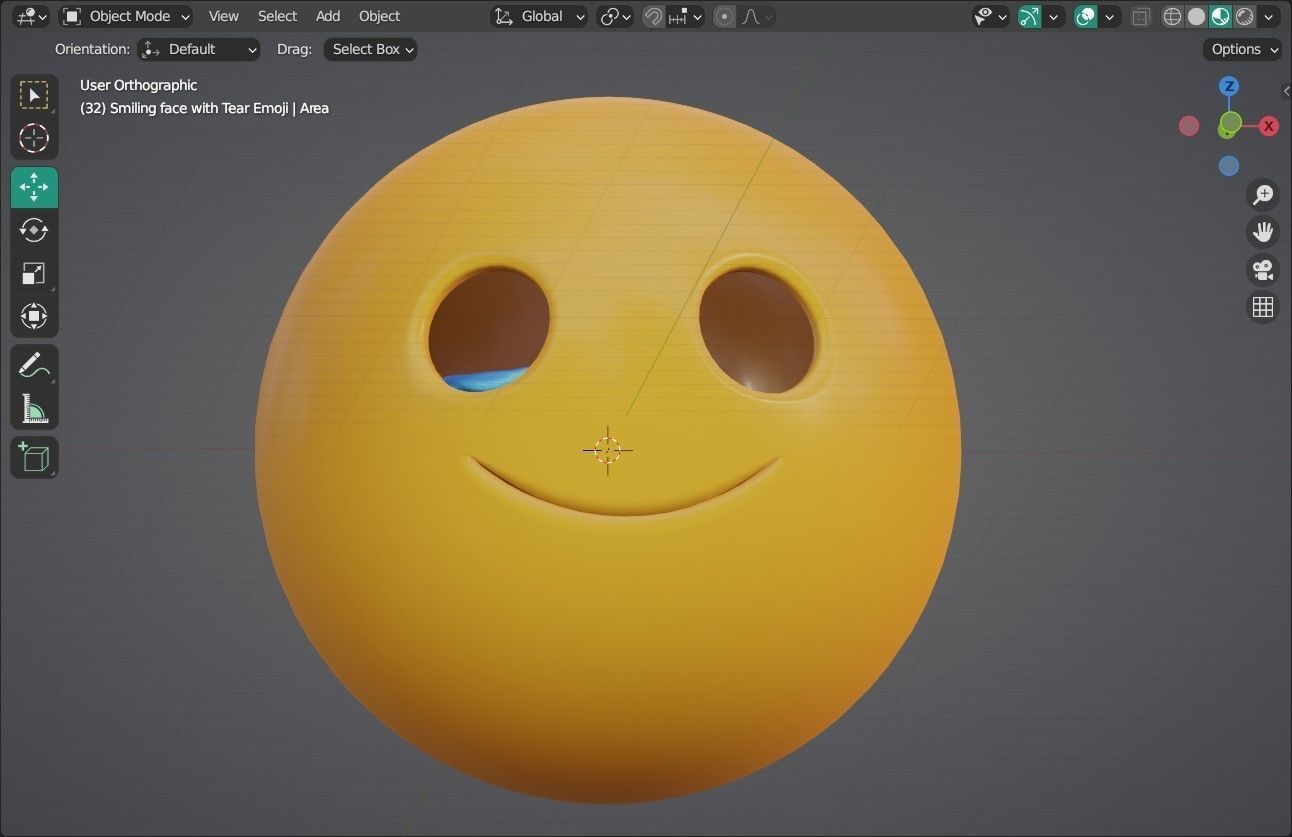Viewport: 1292px width, 837px height.
Task: Open the Object Mode dropdown
Action: (125, 16)
